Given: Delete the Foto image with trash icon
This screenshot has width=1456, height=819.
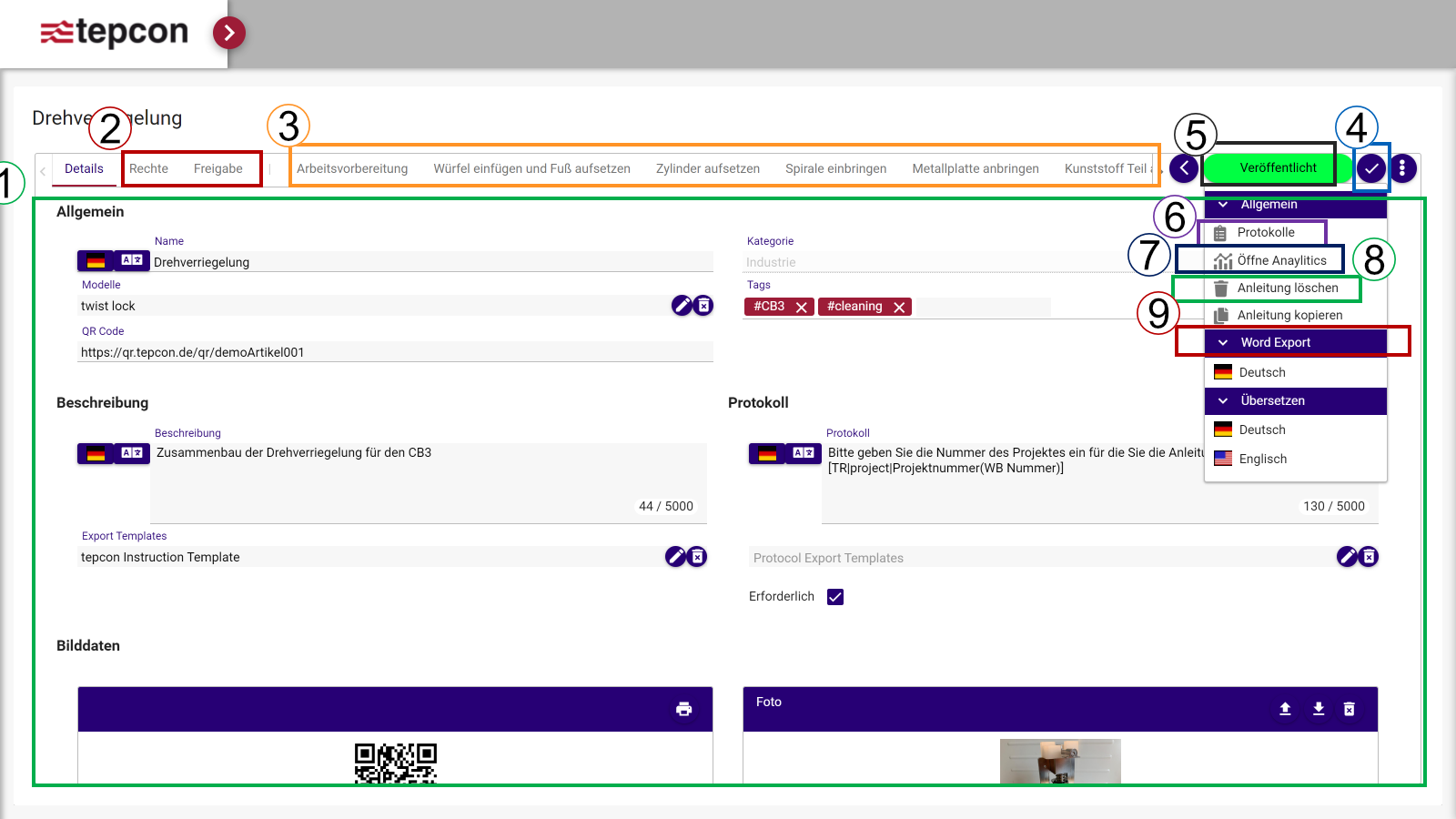Looking at the screenshot, I should pyautogui.click(x=1350, y=709).
